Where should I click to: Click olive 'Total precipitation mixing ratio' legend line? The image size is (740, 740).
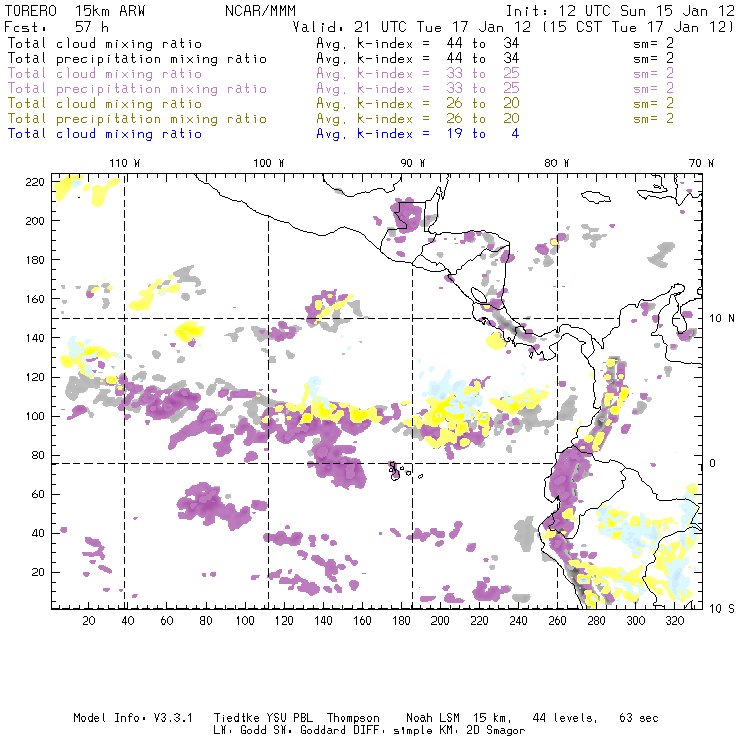(137, 119)
